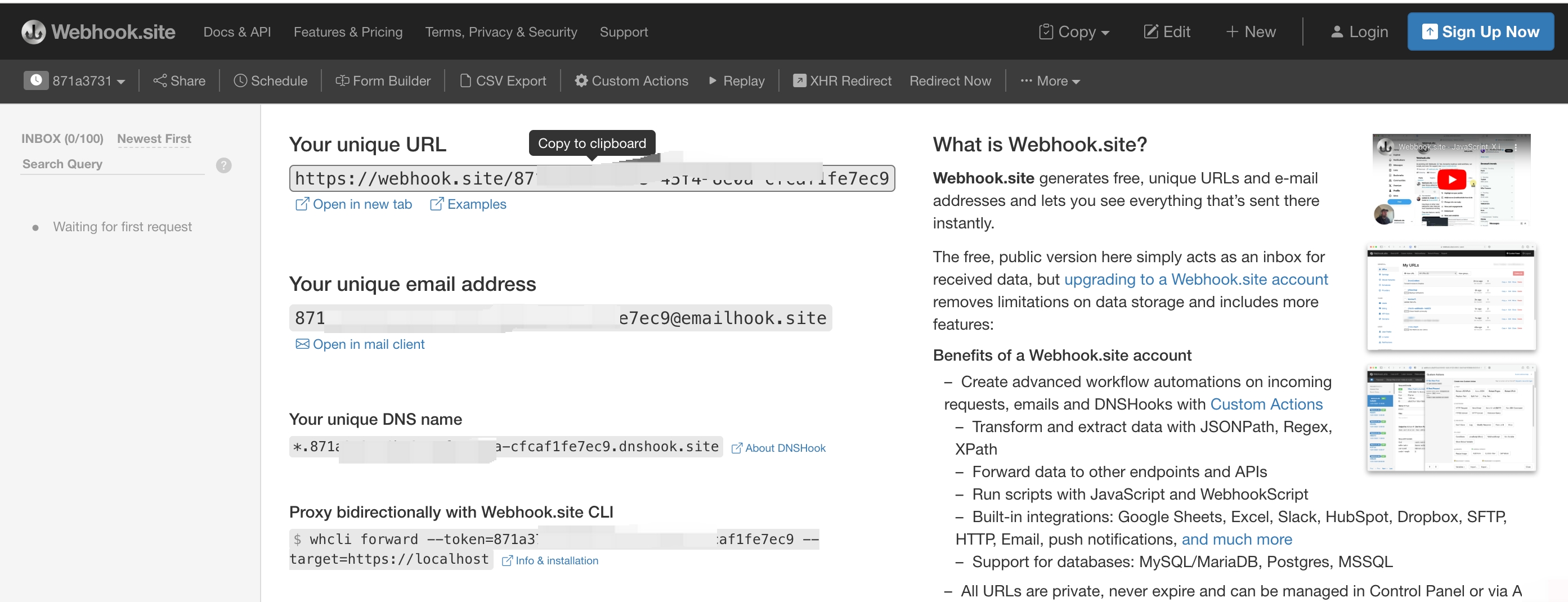Click the 'and much more' link
Screen dimensions: 1568x602
pos(1237,540)
